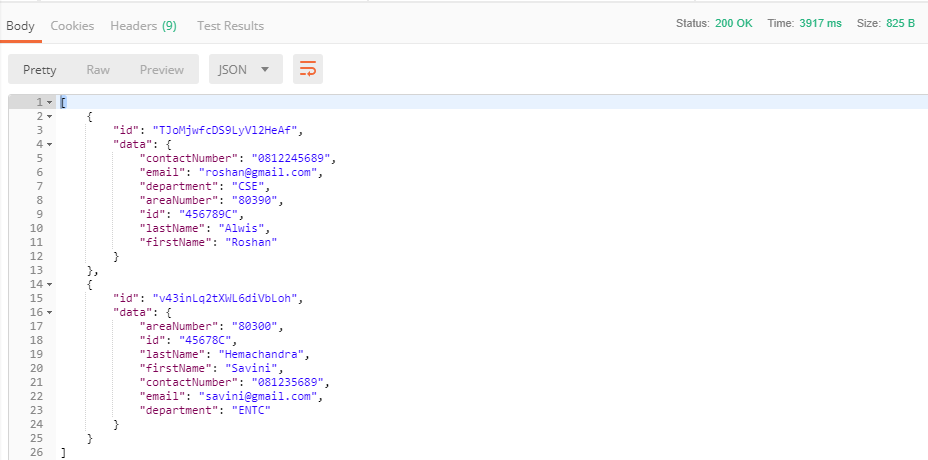Select the Preview view mode
Image resolution: width=928 pixels, height=460 pixels.
pyautogui.click(x=162, y=69)
